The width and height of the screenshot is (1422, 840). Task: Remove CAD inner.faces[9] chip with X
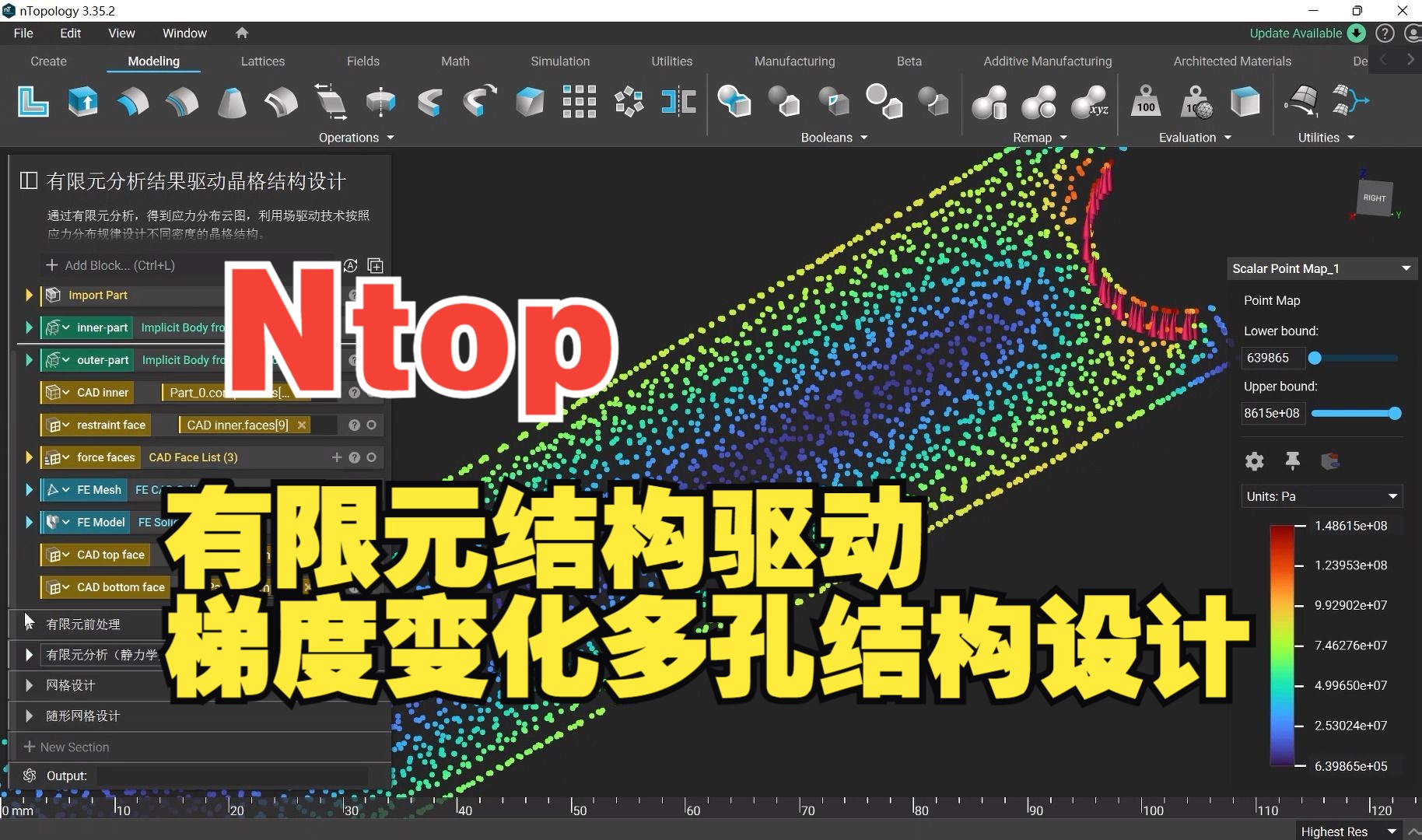tap(302, 425)
